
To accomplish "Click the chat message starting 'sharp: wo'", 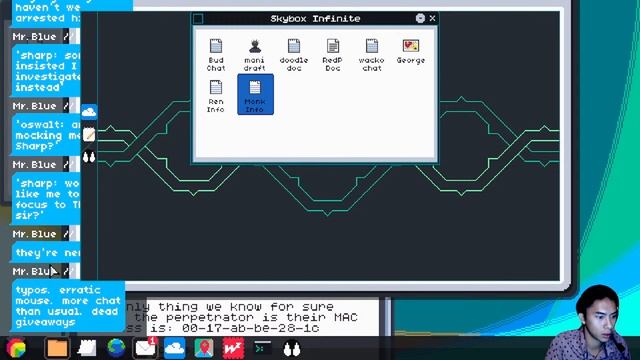I will click(46, 199).
